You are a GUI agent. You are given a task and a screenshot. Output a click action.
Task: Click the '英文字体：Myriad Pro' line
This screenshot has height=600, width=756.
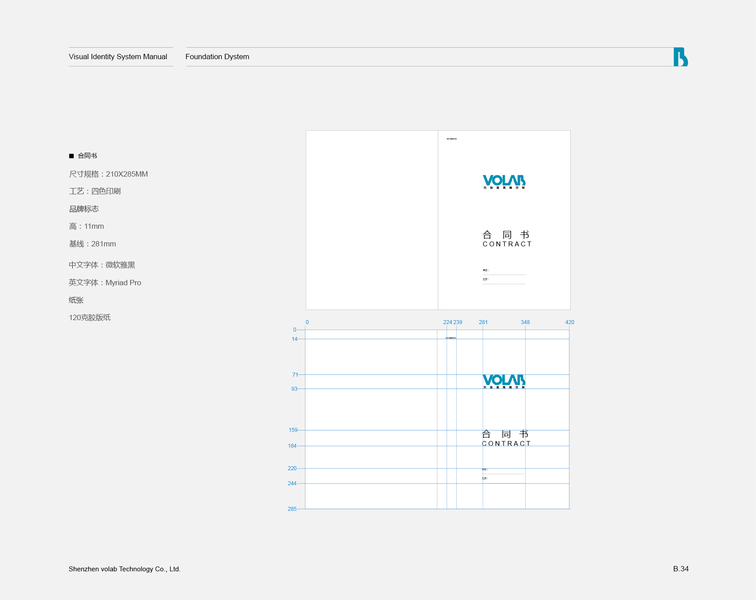[x=105, y=283]
